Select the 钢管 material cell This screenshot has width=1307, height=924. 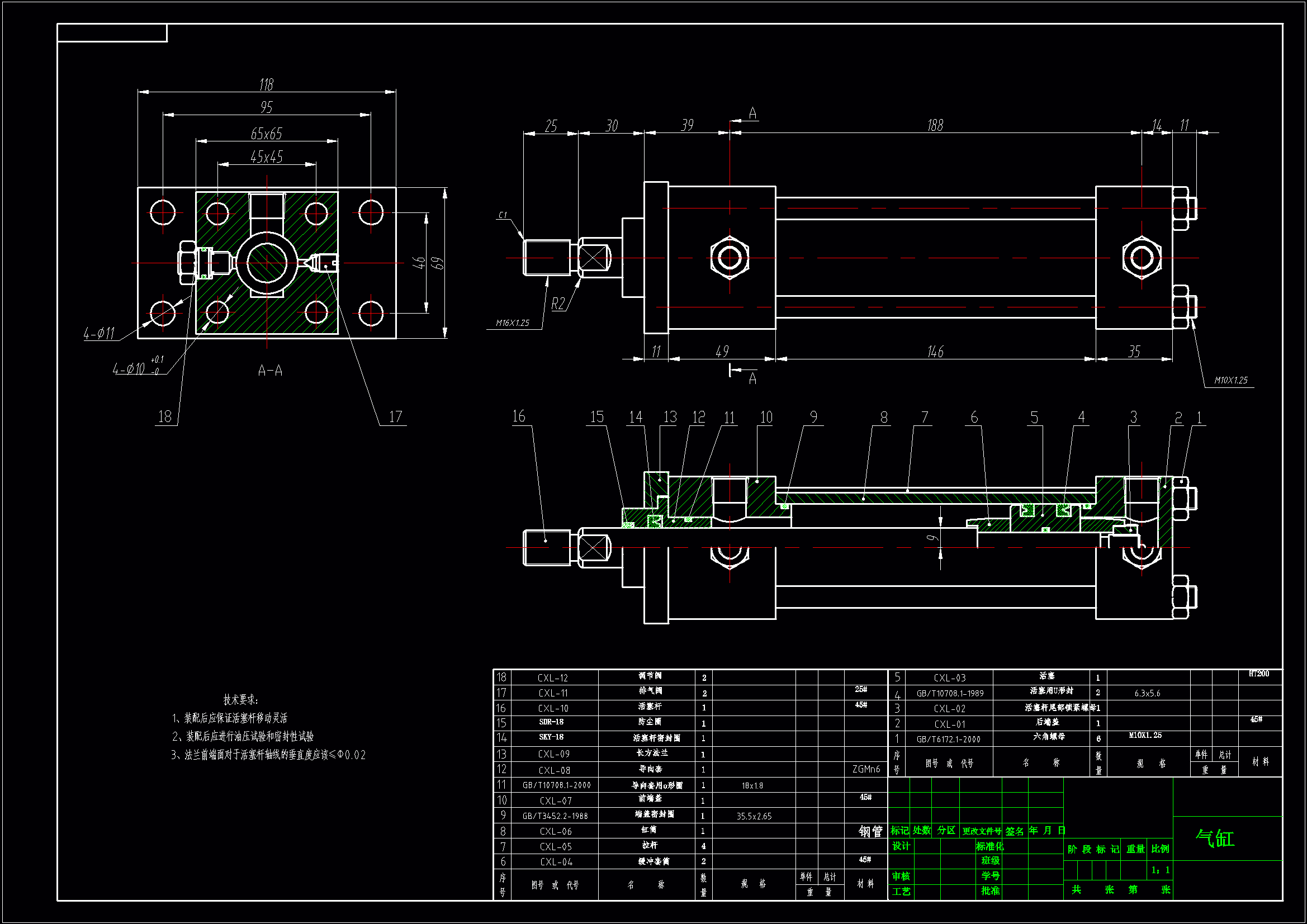(x=870, y=831)
